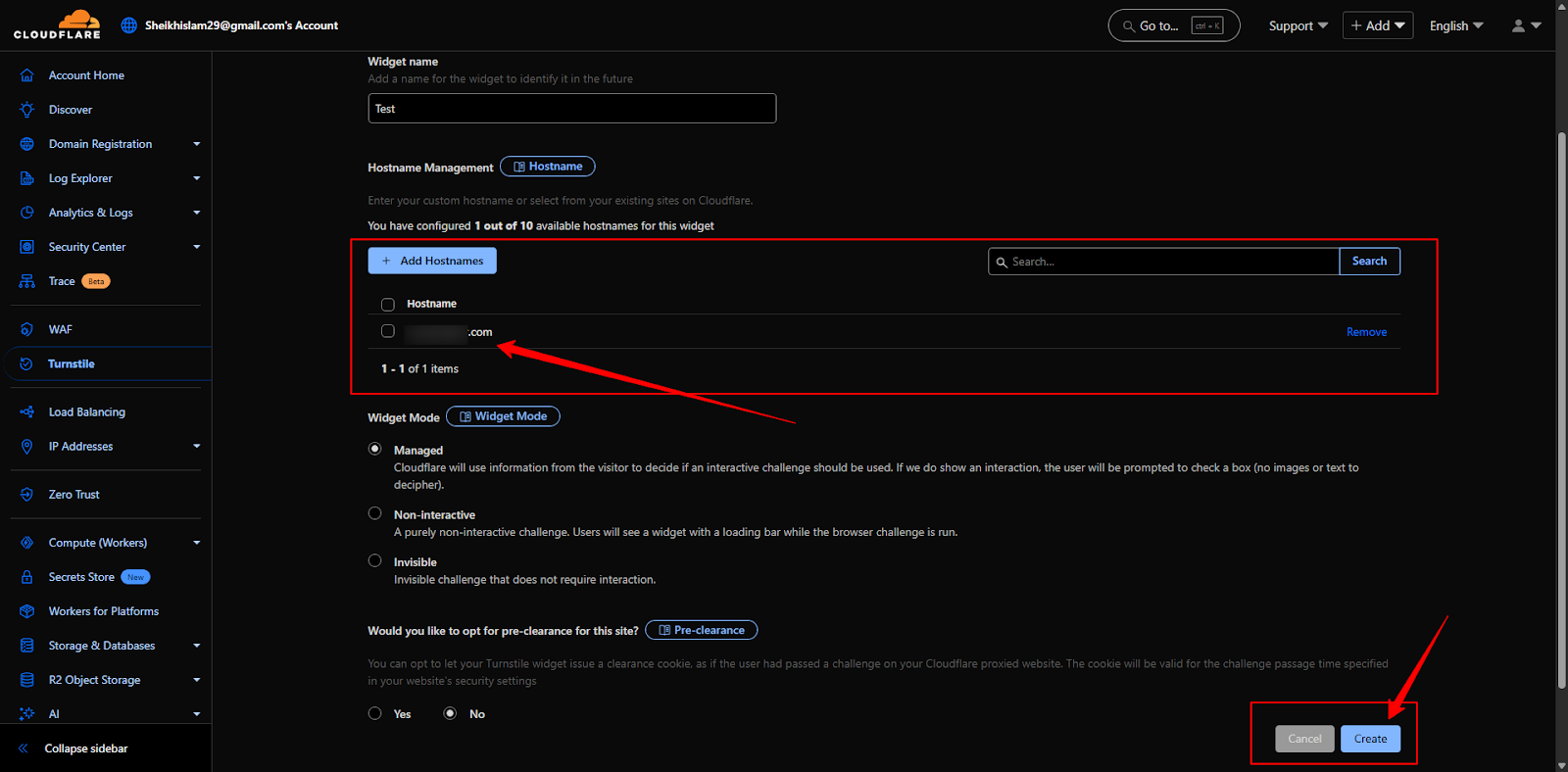
Task: Tick the select-all Hostname header checkbox
Action: tap(388, 305)
